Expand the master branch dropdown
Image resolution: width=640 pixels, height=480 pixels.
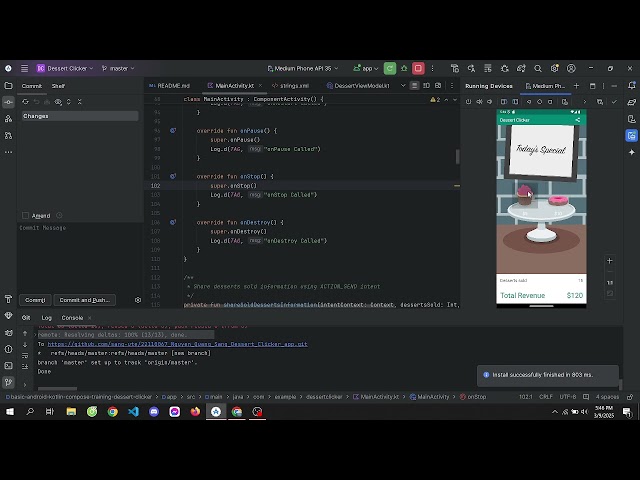tap(119, 68)
